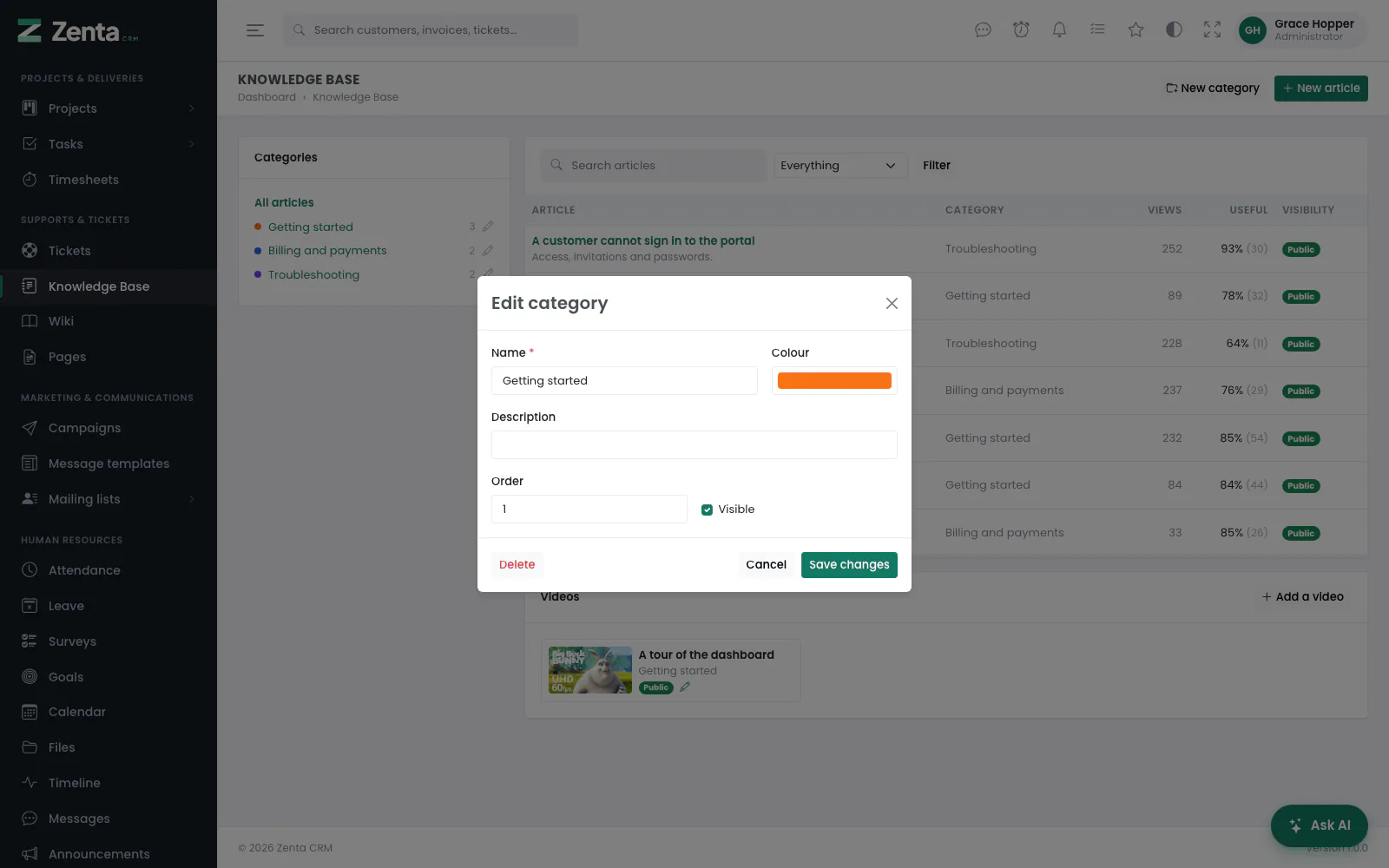Open the chat bubble icon in header
The height and width of the screenshot is (868, 1389).
pos(983,30)
